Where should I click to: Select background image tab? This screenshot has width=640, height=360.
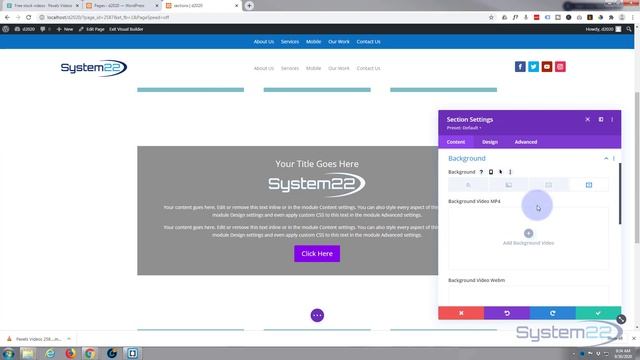click(549, 185)
